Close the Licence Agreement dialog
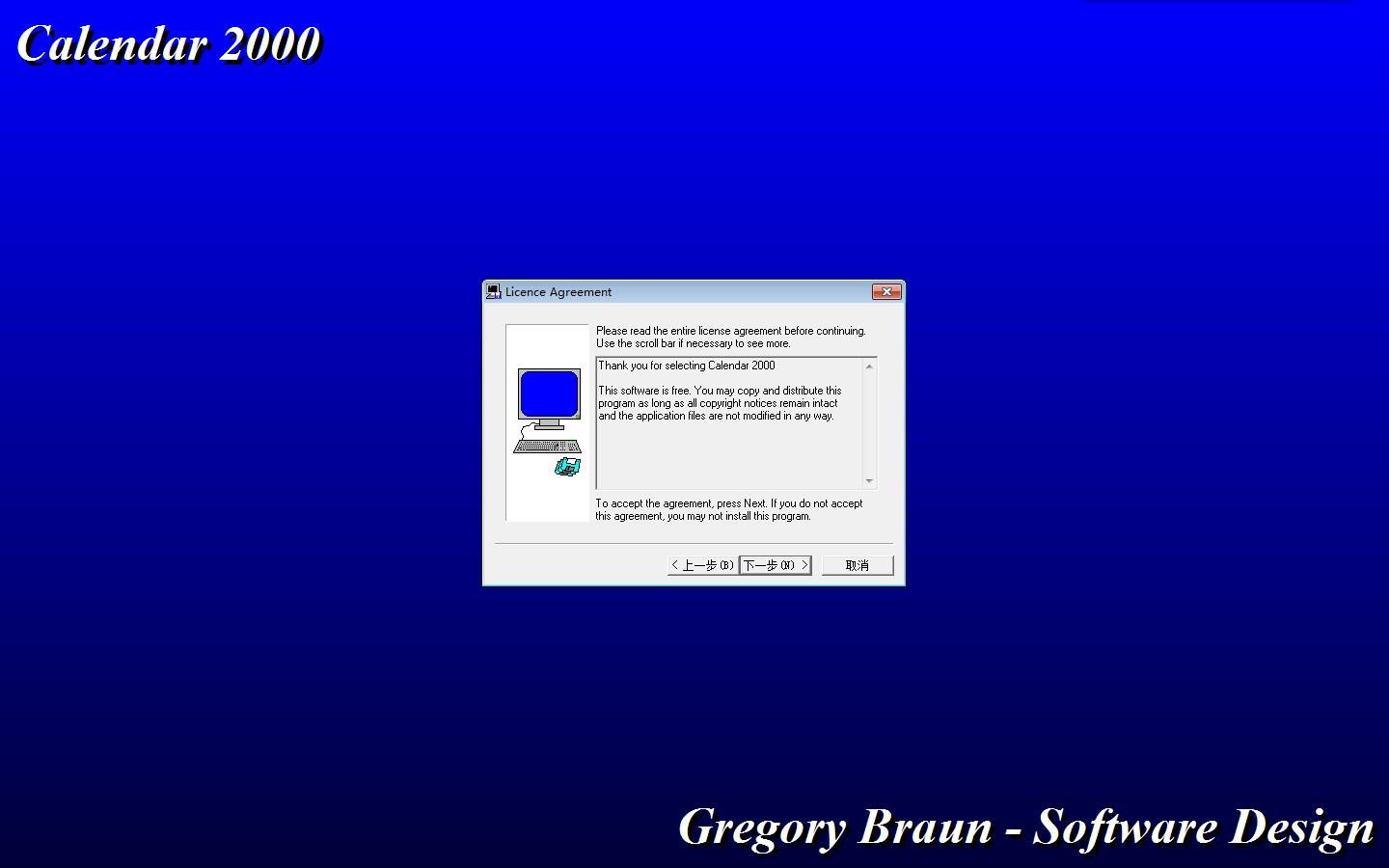The height and width of the screenshot is (868, 1389). [886, 291]
